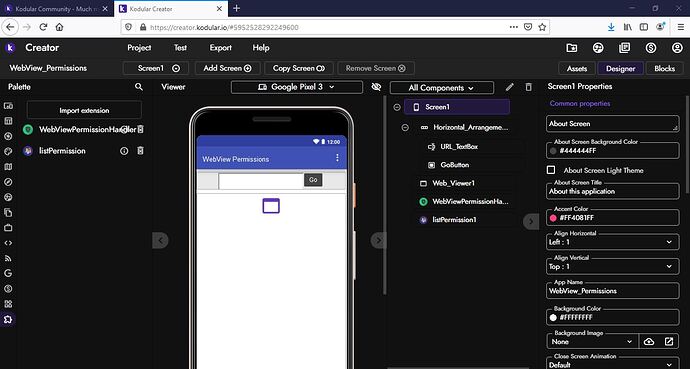690x369 pixels.
Task: Open the All Components filter dropdown
Action: [x=441, y=88]
